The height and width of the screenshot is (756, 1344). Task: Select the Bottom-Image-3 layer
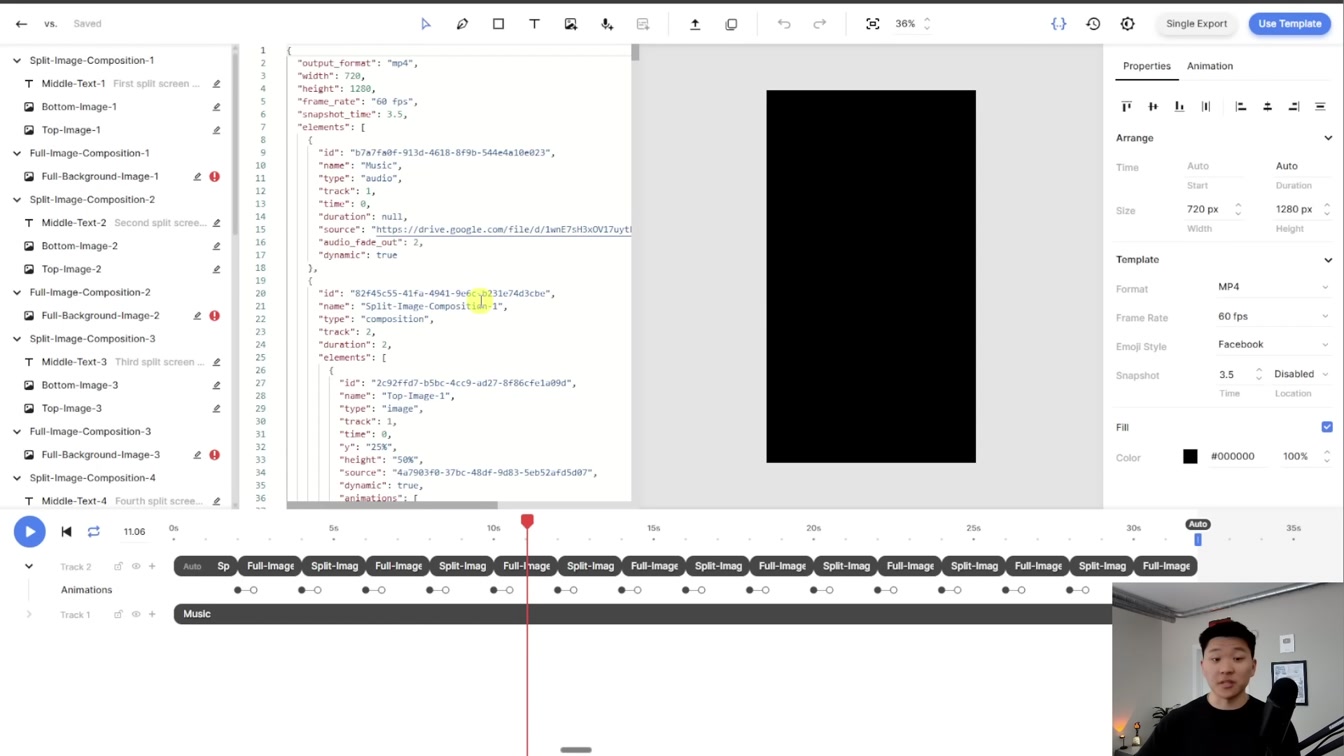79,386
